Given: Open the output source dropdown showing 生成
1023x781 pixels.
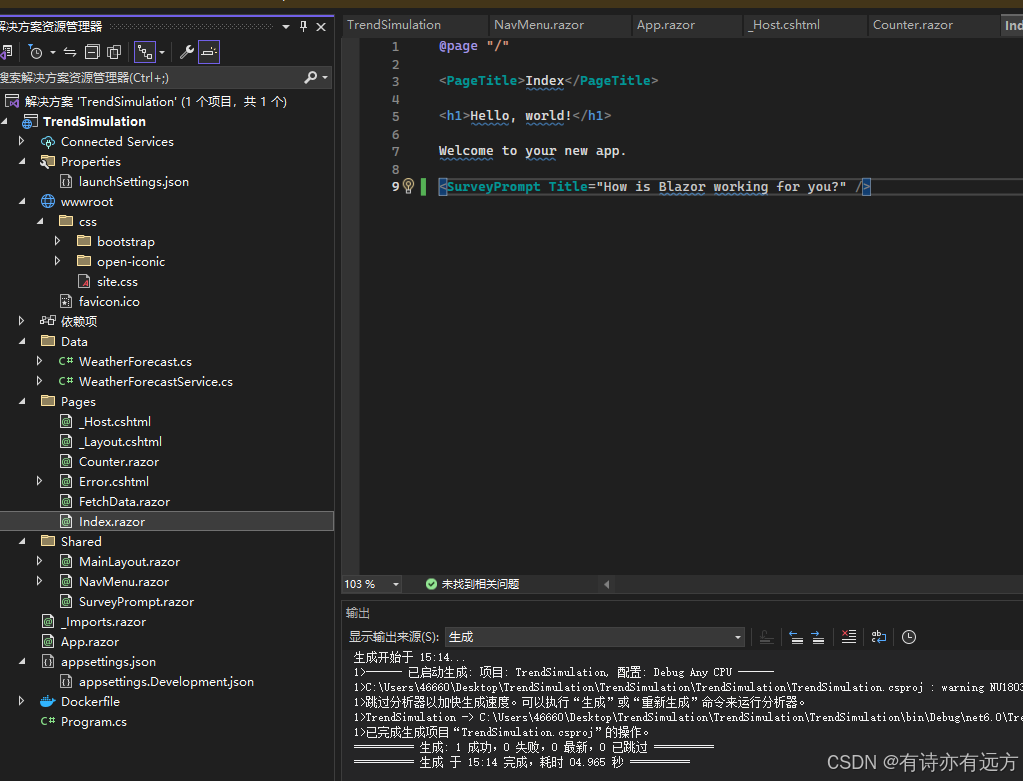Looking at the screenshot, I should pyautogui.click(x=594, y=637).
